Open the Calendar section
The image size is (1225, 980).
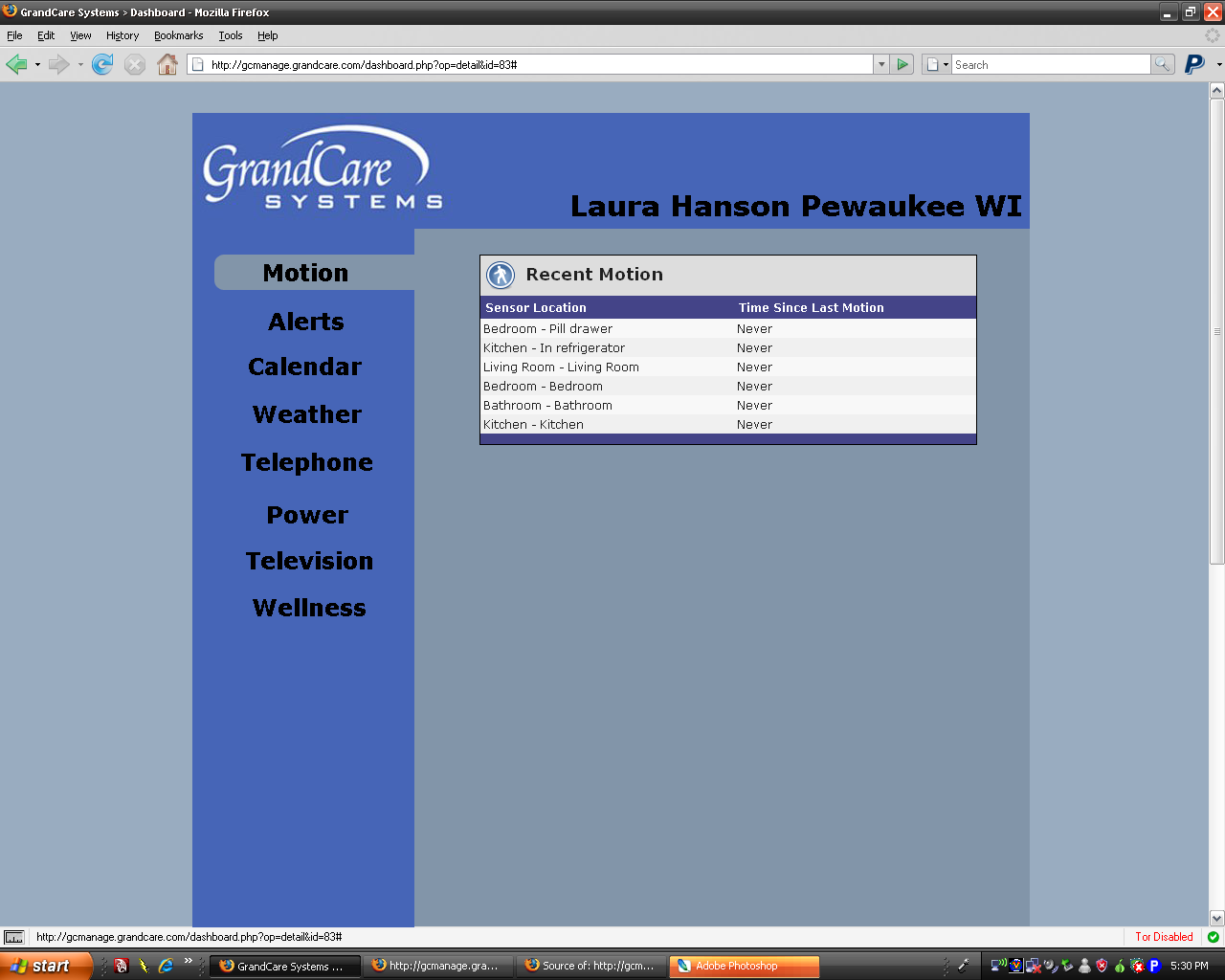[305, 367]
